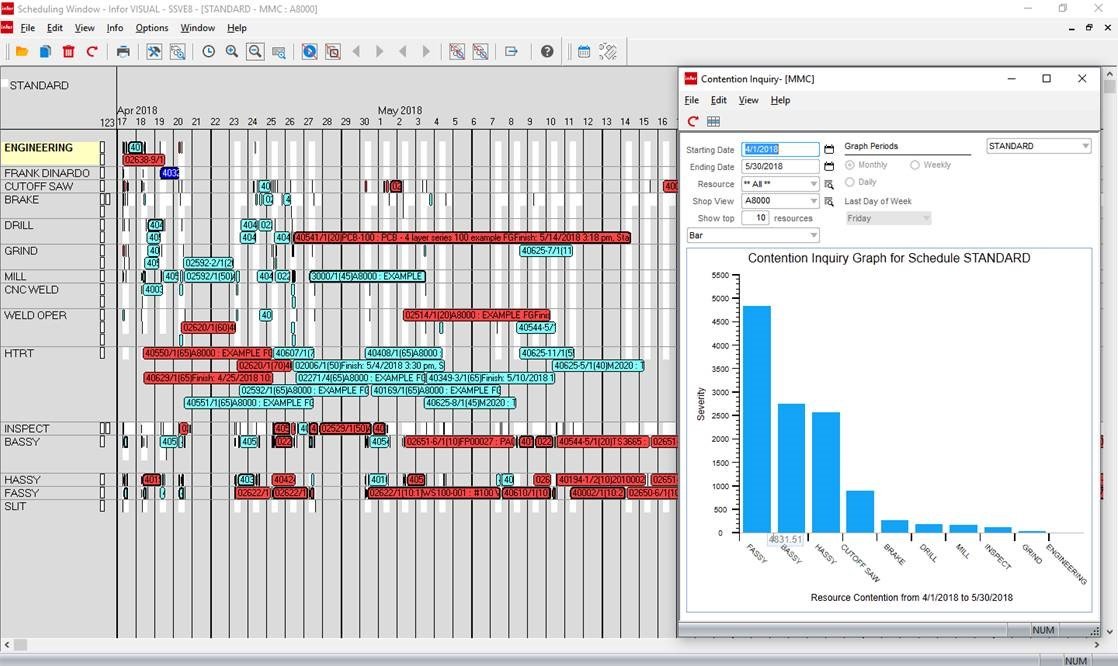Select the Weekly graph period radio
1118x666 pixels.
tap(915, 165)
